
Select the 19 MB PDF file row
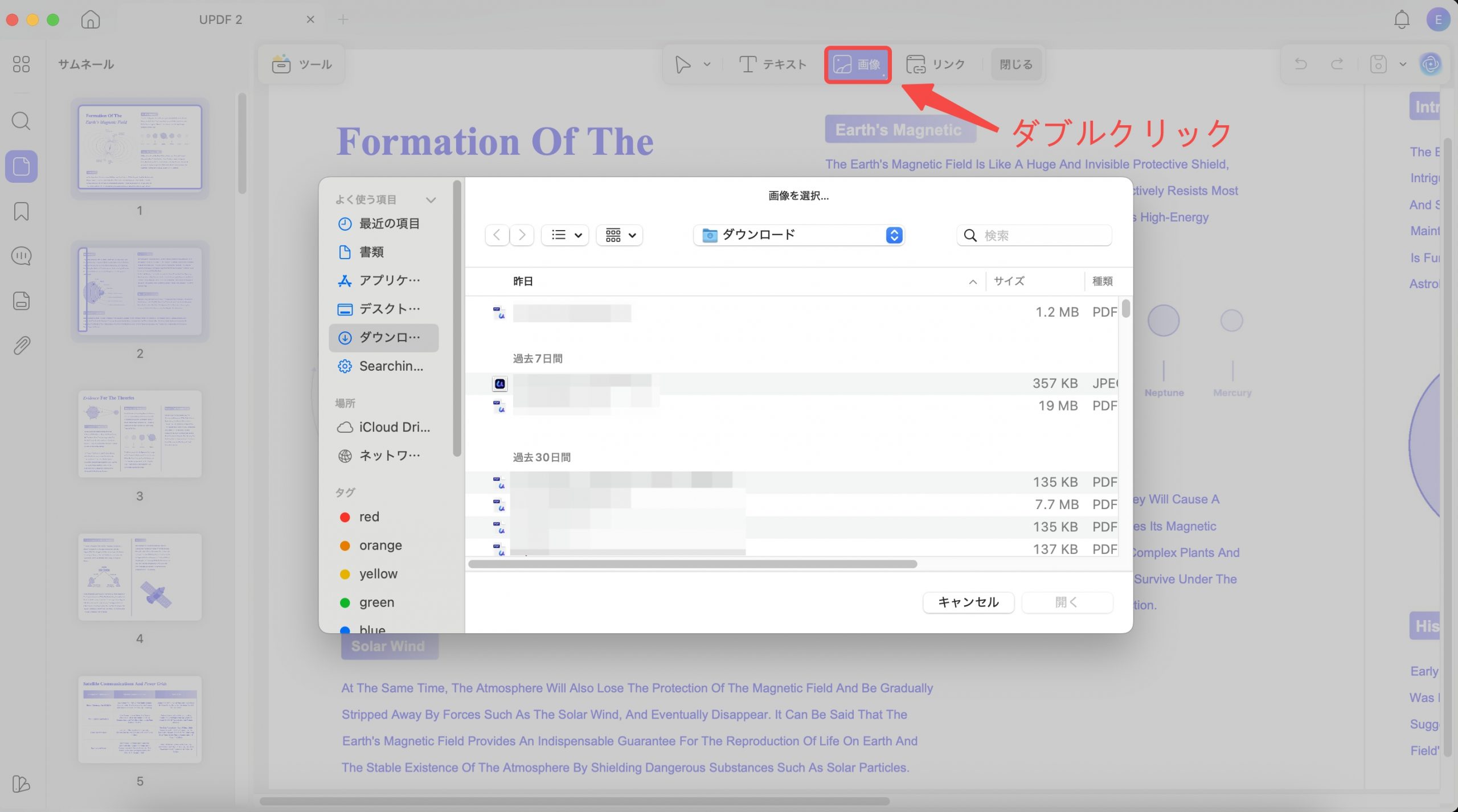pos(792,406)
